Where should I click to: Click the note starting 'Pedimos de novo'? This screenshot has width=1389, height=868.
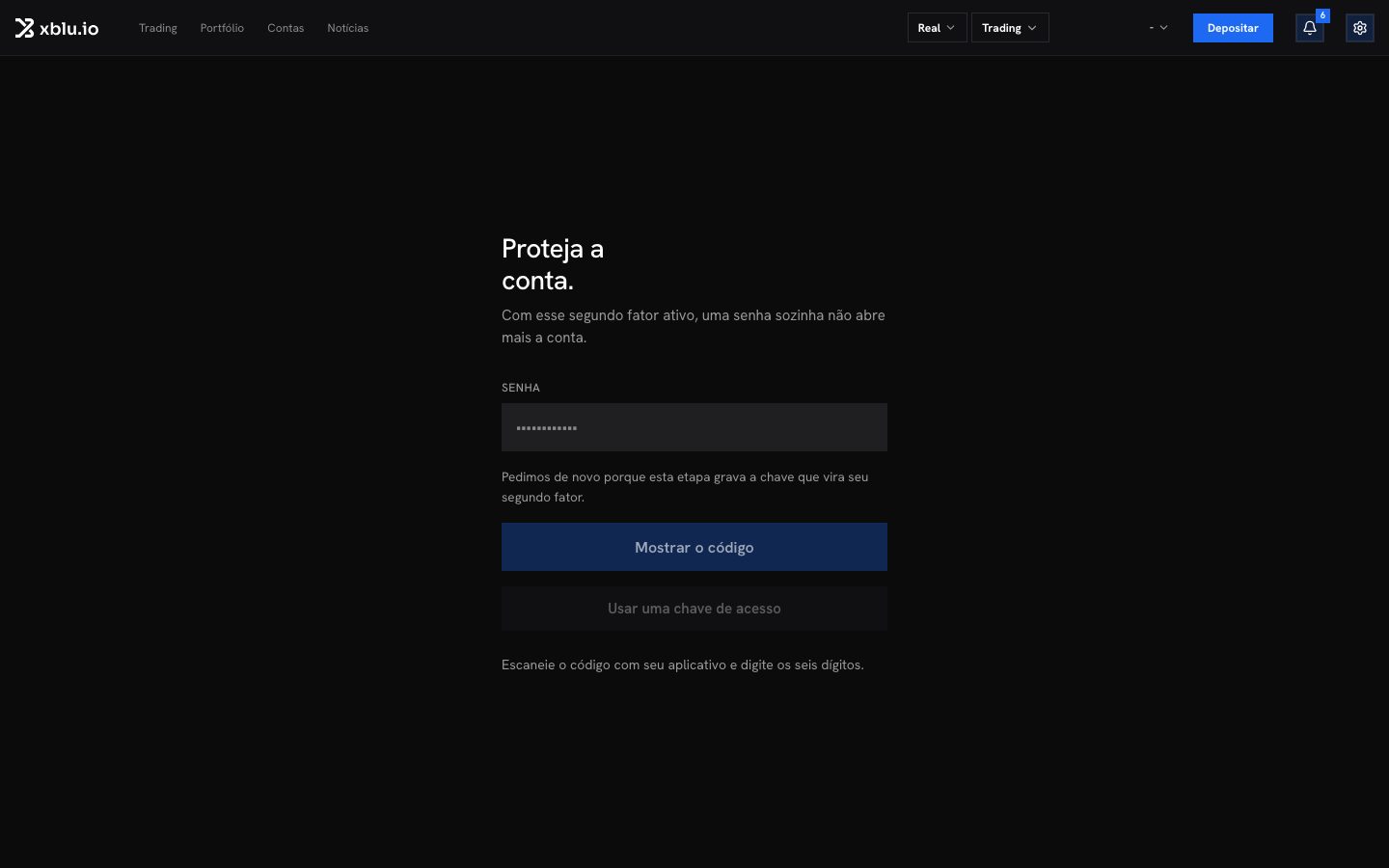click(x=685, y=487)
